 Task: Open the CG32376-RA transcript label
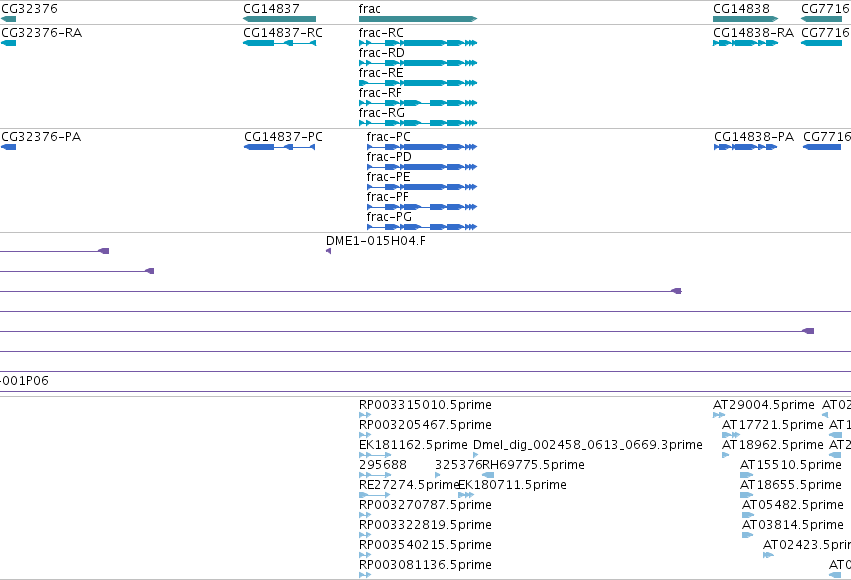click(42, 33)
